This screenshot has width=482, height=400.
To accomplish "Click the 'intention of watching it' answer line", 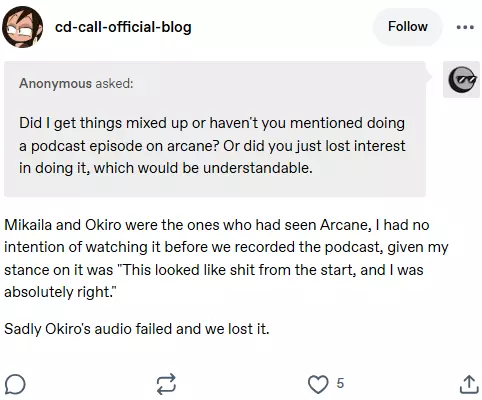I will [x=226, y=247].
